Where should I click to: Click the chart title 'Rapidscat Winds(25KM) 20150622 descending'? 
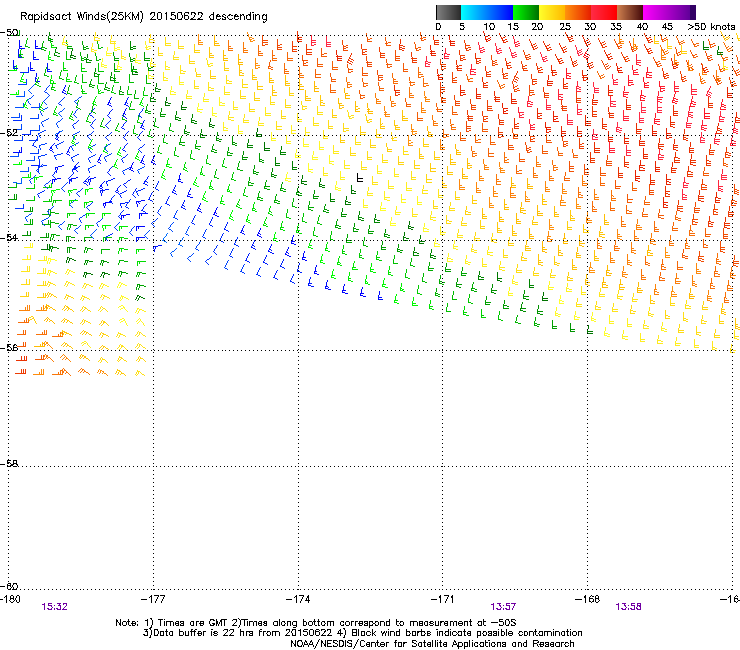143,17
